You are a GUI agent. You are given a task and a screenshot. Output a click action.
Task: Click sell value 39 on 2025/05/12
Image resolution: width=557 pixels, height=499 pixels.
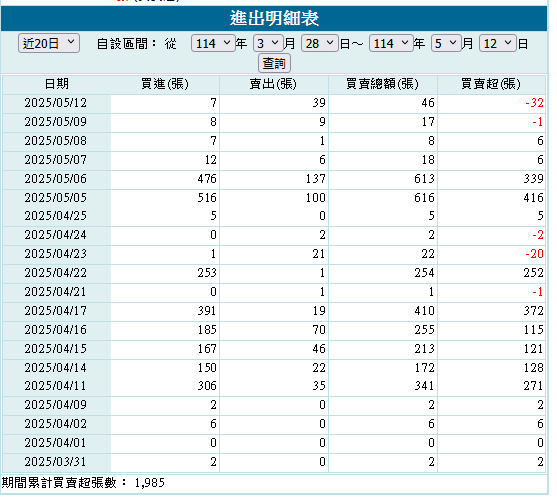pyautogui.click(x=319, y=103)
